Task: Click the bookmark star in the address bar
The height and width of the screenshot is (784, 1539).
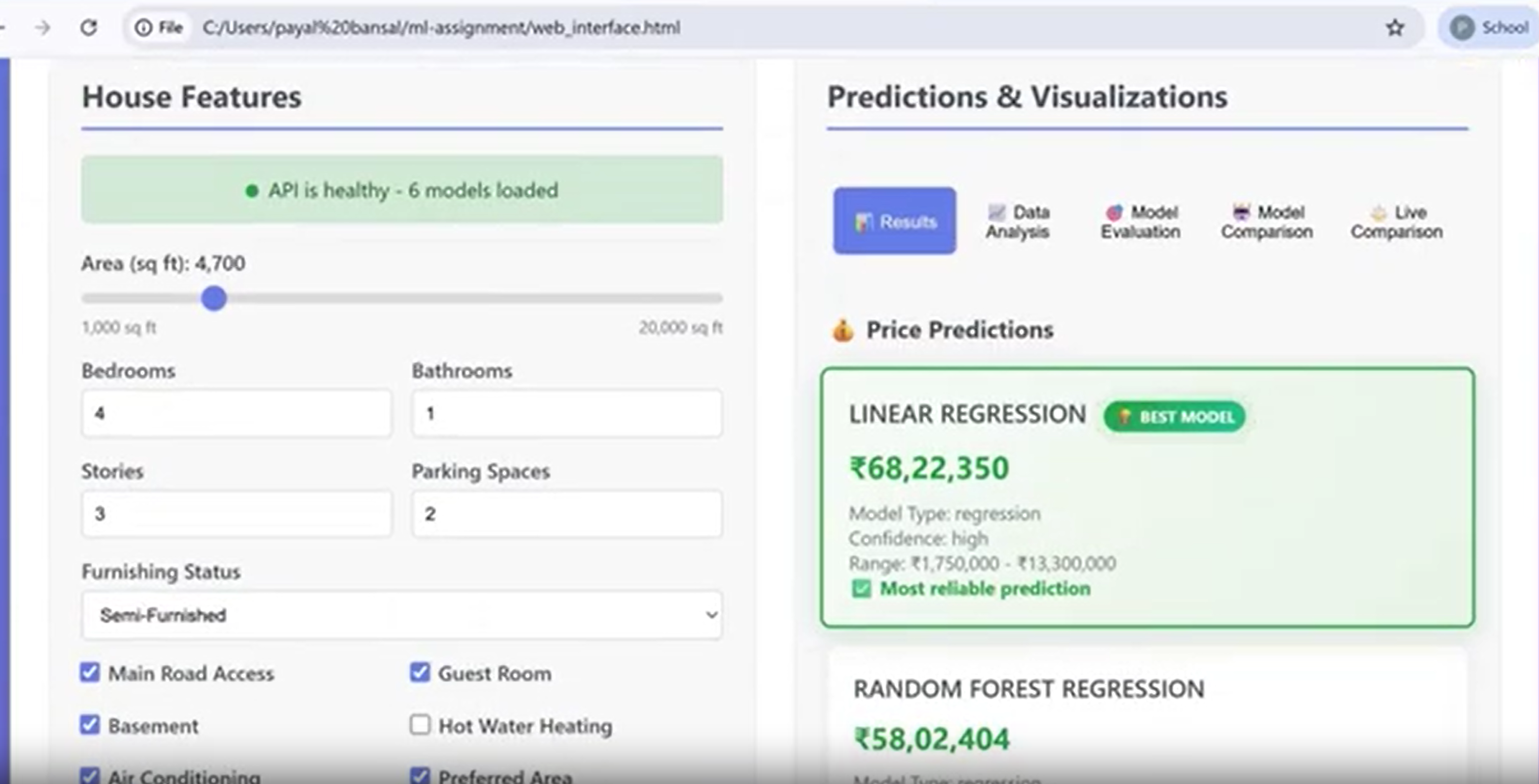Action: (1396, 28)
